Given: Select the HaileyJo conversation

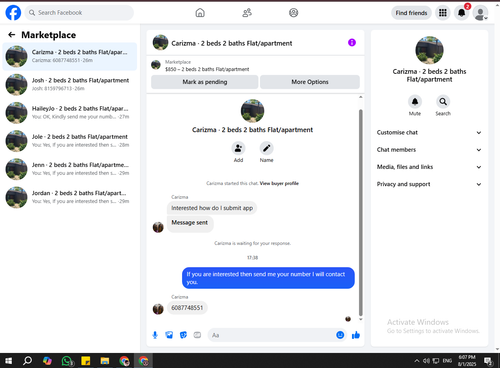Looking at the screenshot, I should (70, 113).
